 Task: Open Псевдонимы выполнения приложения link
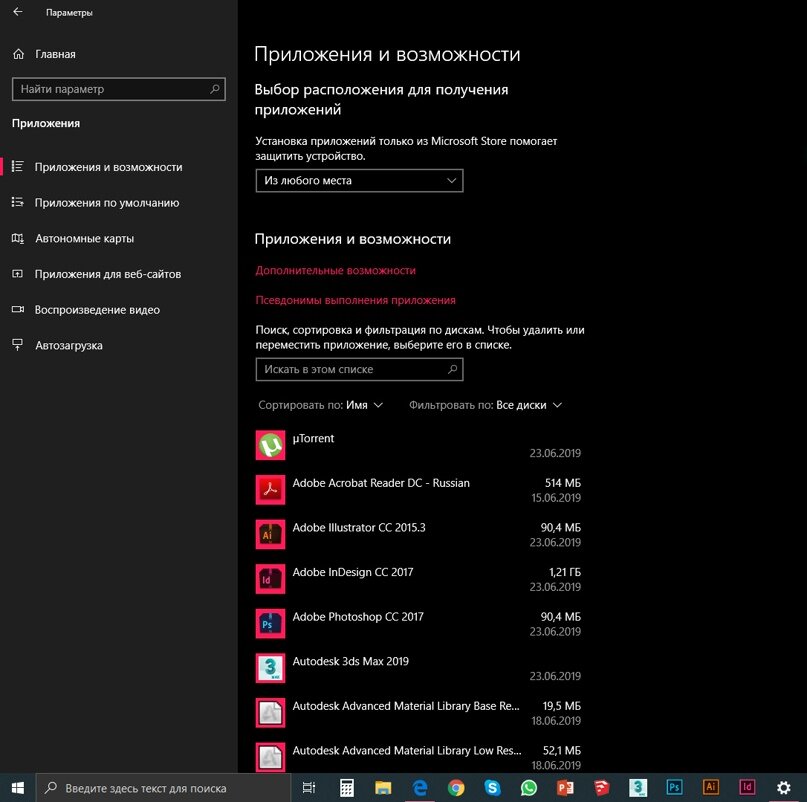pos(356,300)
